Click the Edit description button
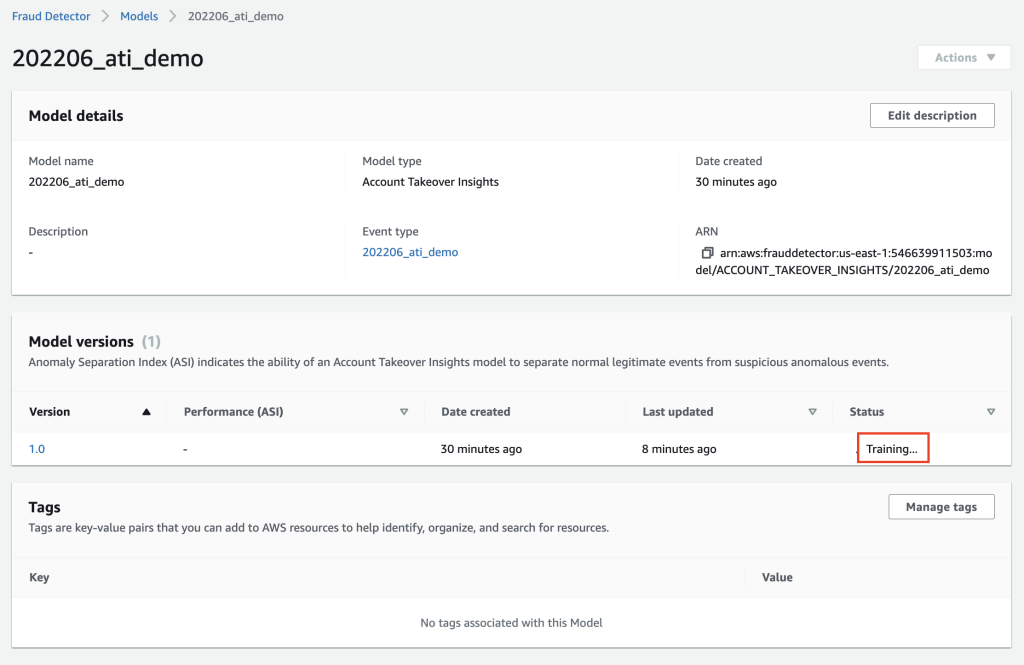The image size is (1024, 665). 932,116
